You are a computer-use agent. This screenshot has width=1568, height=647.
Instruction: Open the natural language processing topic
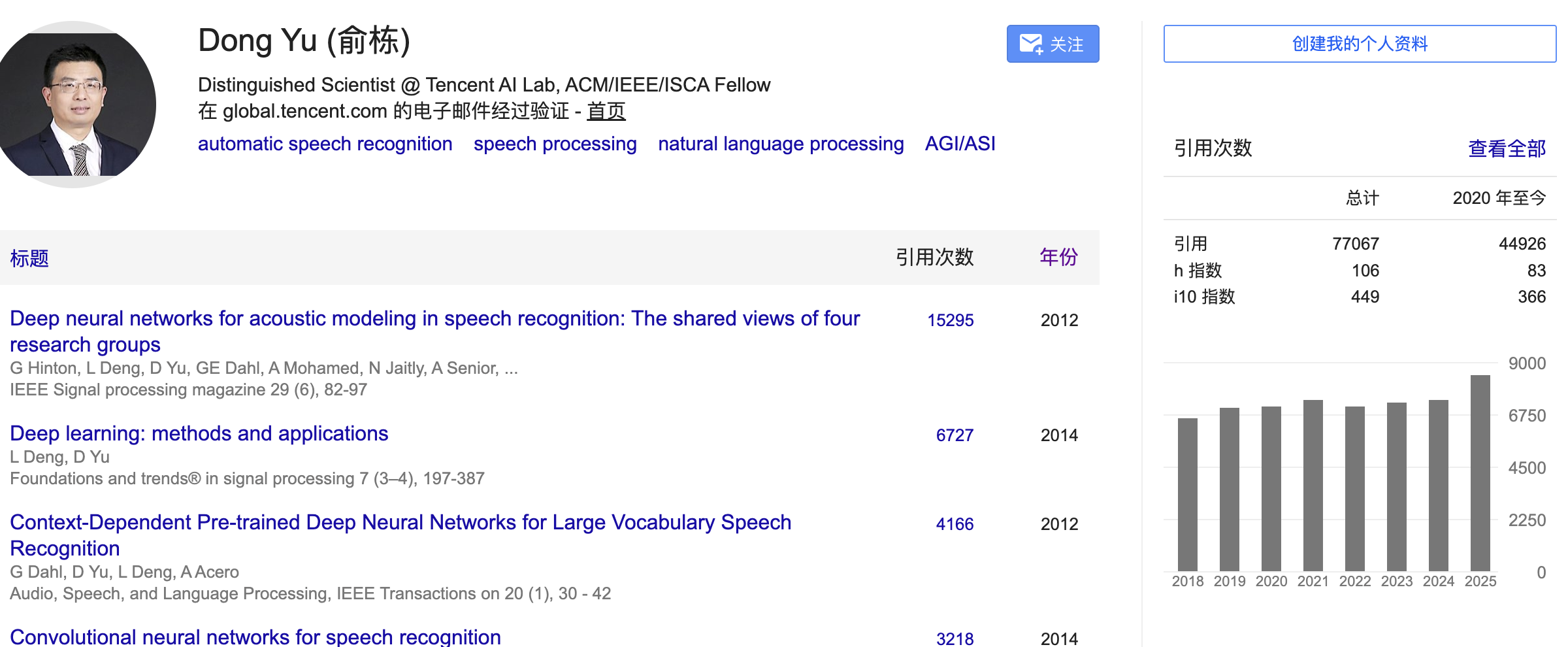click(780, 144)
